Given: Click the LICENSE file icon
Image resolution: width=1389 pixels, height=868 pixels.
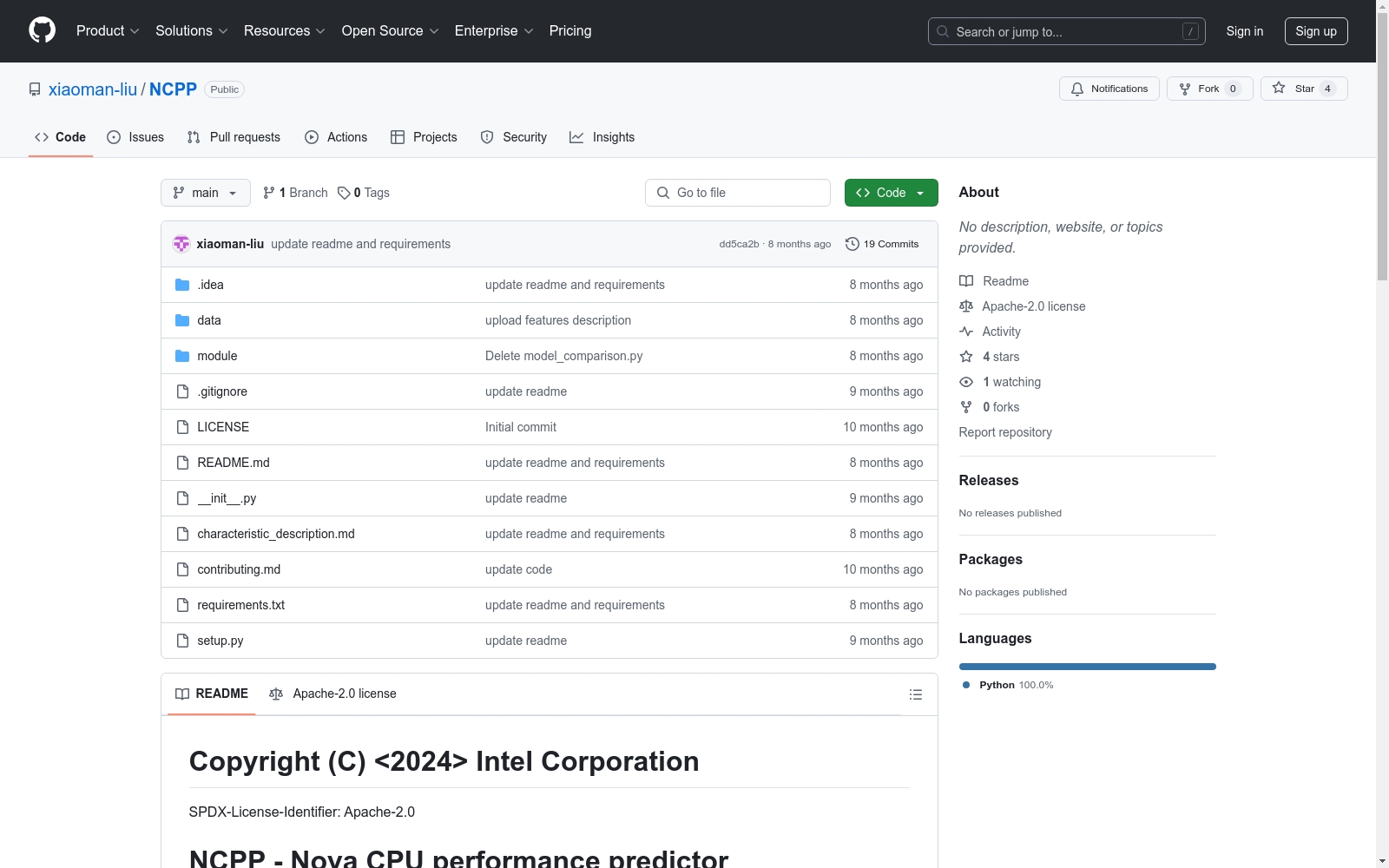Looking at the screenshot, I should click(182, 427).
